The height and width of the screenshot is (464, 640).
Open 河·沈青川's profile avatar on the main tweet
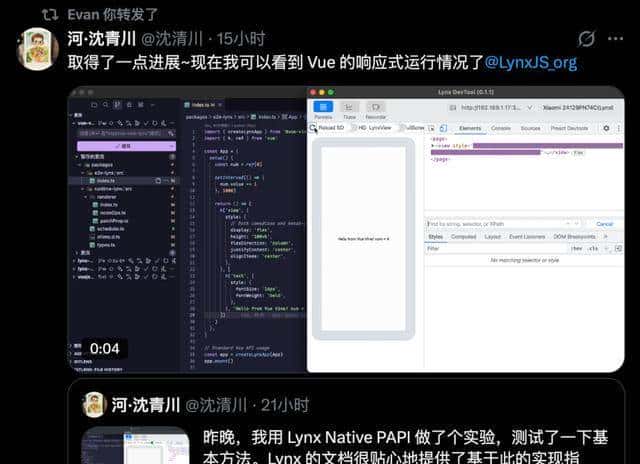(38, 49)
